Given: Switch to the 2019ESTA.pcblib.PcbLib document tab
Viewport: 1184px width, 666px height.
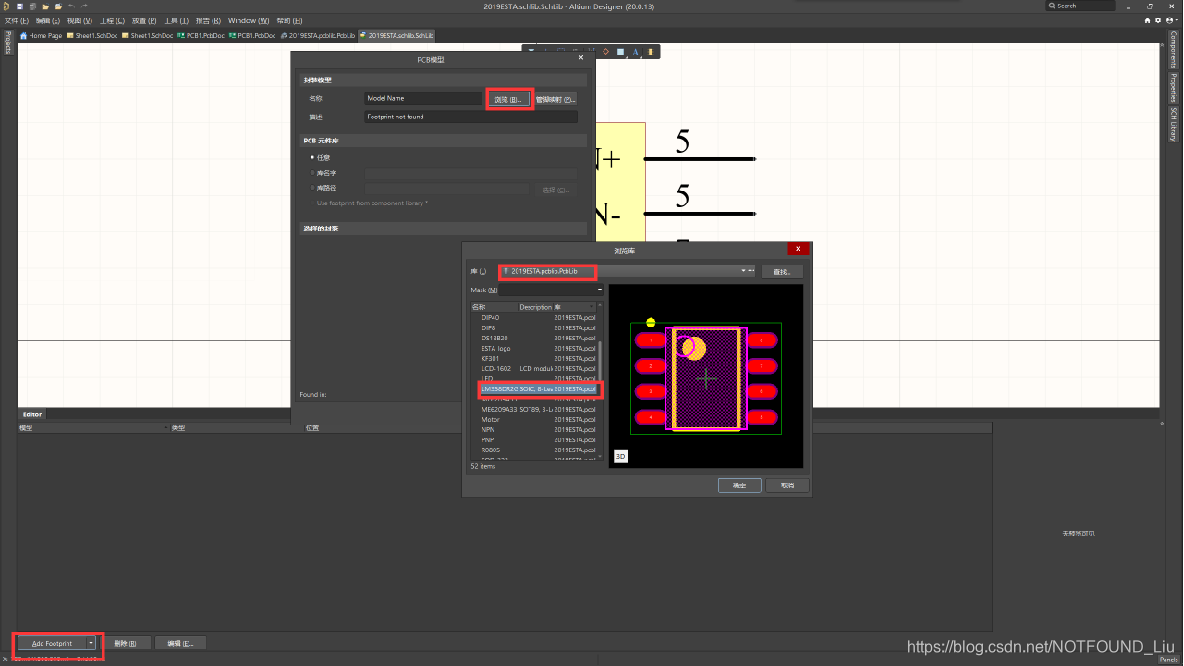Looking at the screenshot, I should tap(317, 35).
